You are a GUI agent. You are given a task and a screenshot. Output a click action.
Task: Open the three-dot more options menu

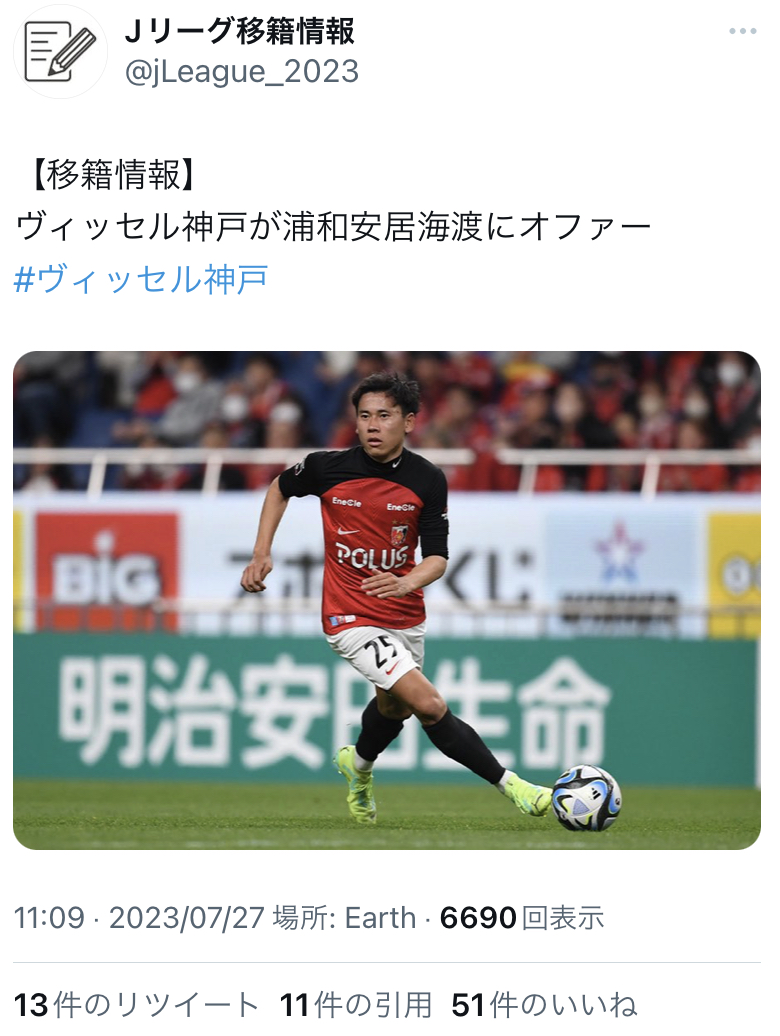(x=742, y=31)
